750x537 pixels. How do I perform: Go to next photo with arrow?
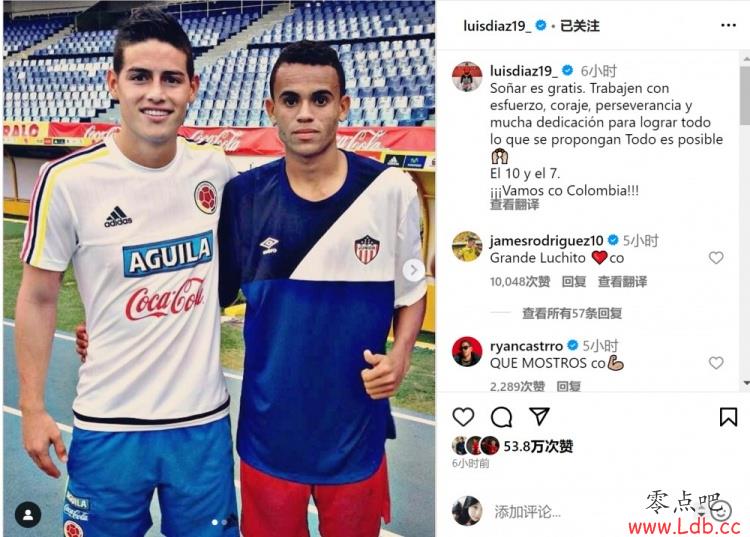(x=414, y=270)
